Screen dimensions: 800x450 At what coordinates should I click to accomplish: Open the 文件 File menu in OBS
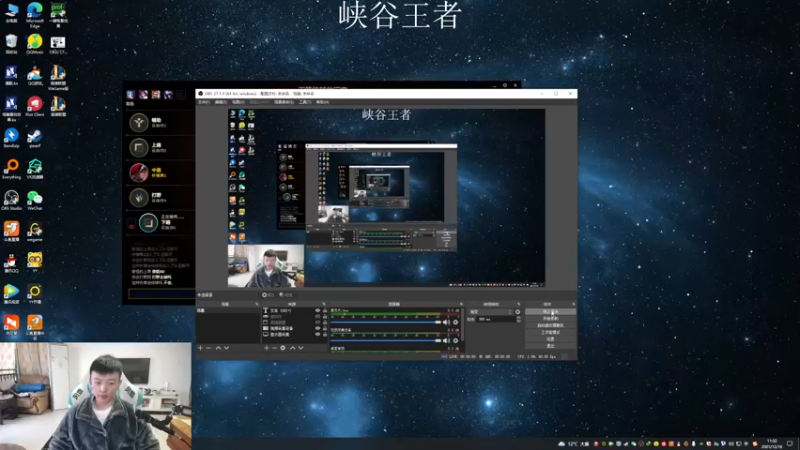point(204,102)
